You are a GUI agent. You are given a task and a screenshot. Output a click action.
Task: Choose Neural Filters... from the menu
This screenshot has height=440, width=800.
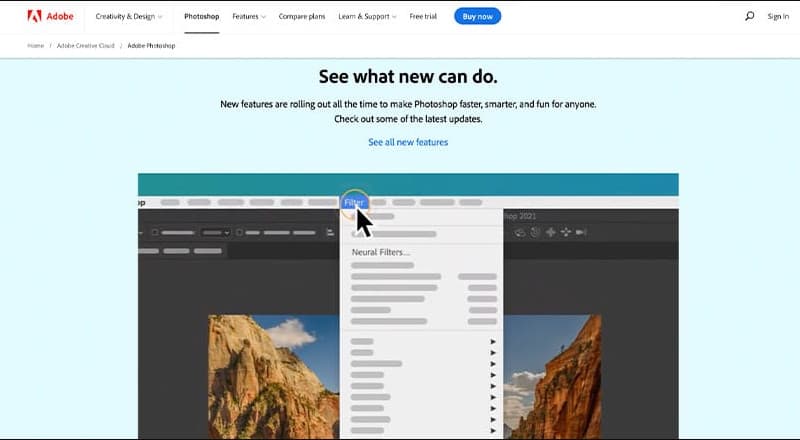click(x=379, y=252)
